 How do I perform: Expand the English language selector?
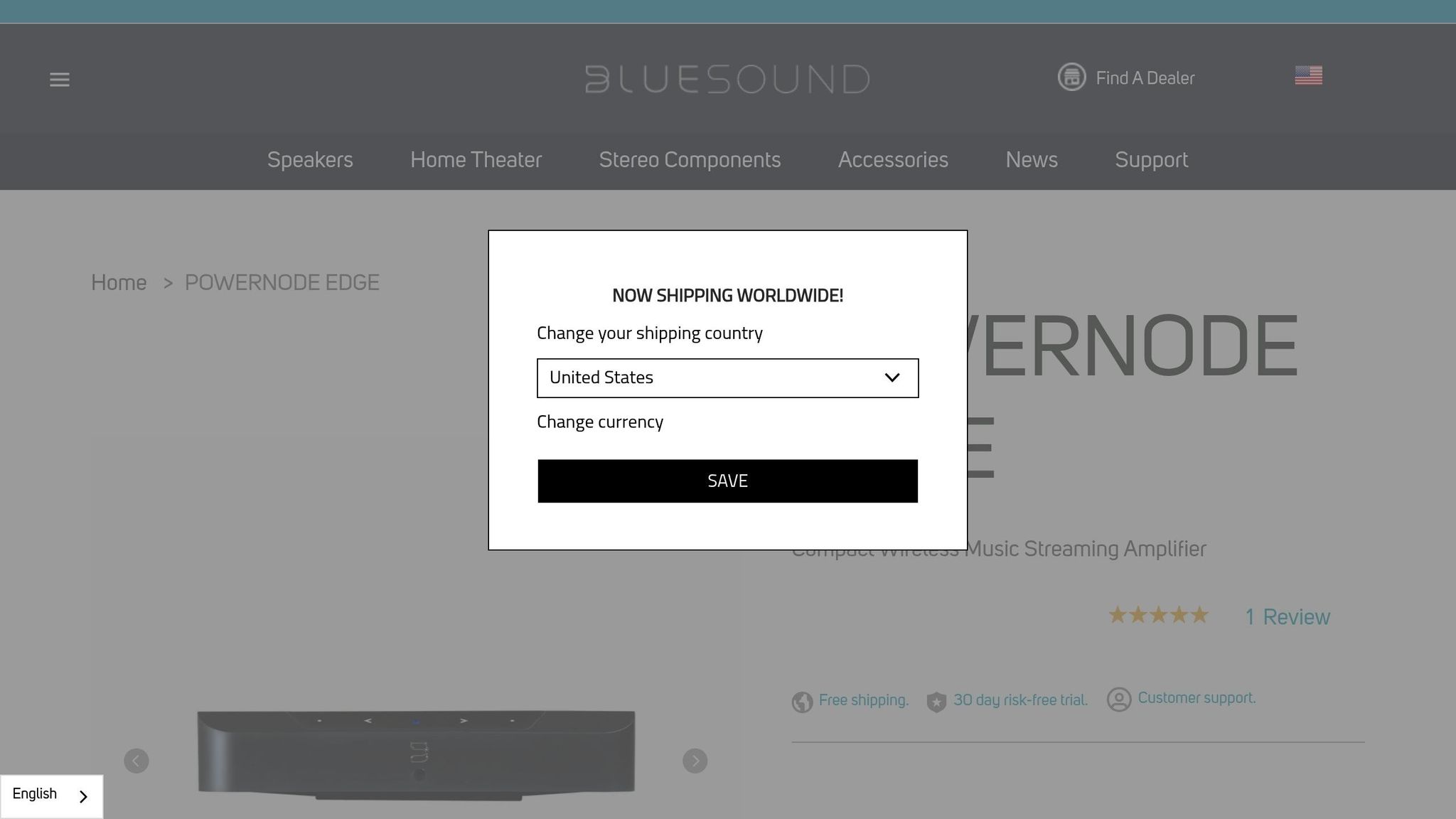pyautogui.click(x=51, y=796)
